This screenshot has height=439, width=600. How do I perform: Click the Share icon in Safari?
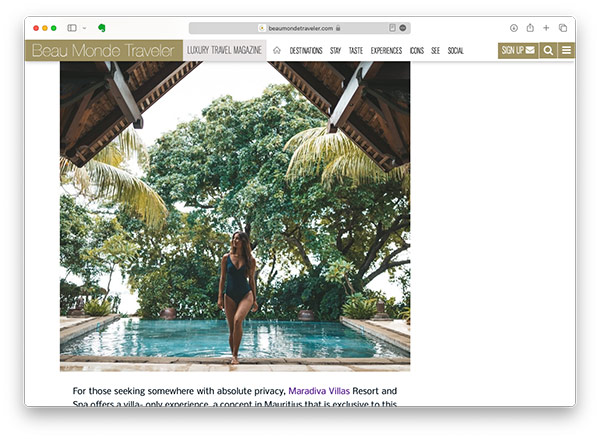[530, 28]
